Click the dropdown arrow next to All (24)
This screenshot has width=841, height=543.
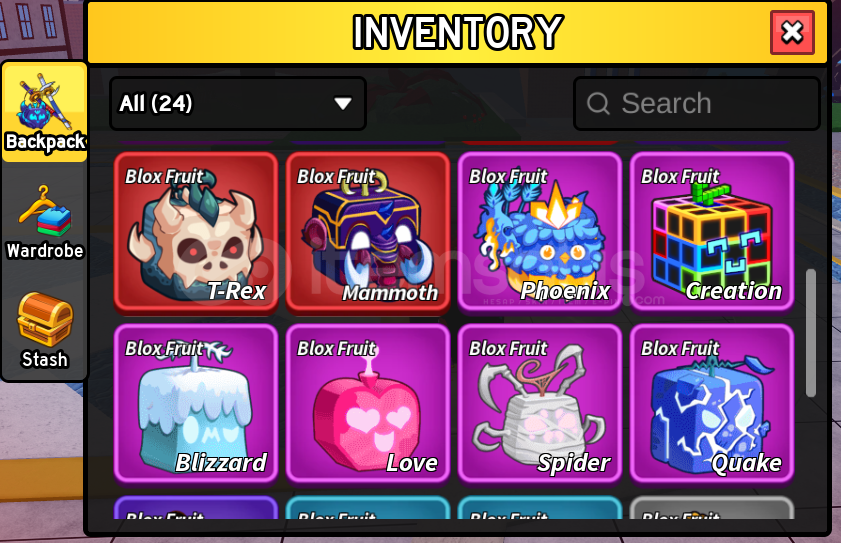(343, 103)
